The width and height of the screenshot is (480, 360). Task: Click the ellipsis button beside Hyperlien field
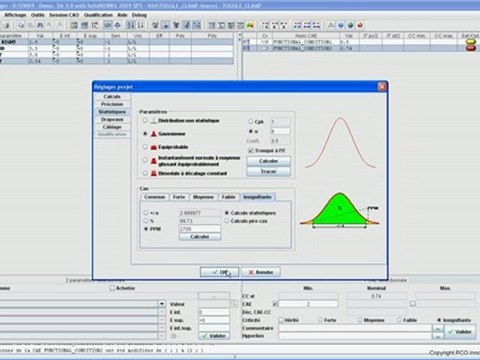point(438,336)
